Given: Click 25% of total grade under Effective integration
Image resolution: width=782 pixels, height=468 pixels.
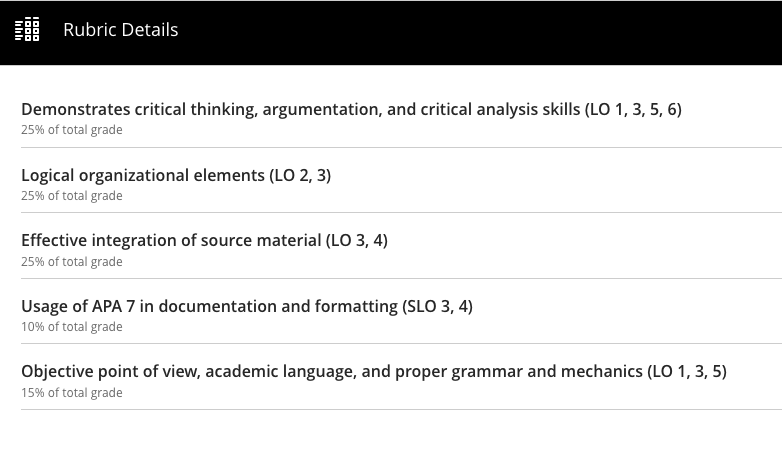Looking at the screenshot, I should 72,261.
